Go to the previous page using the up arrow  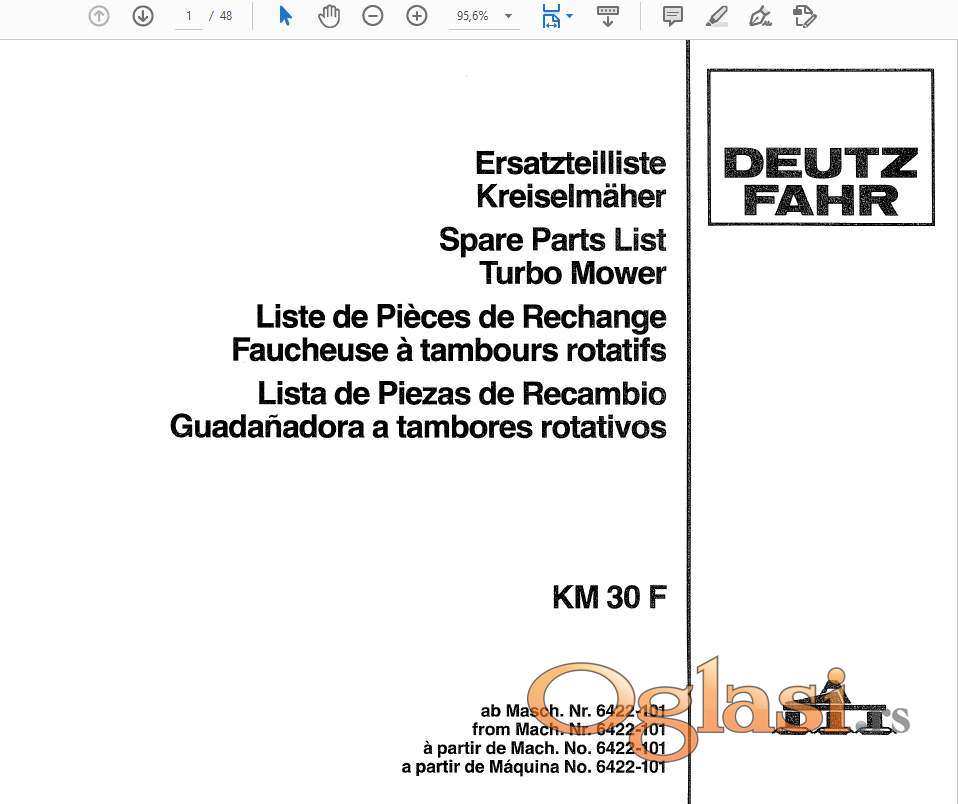click(x=98, y=16)
